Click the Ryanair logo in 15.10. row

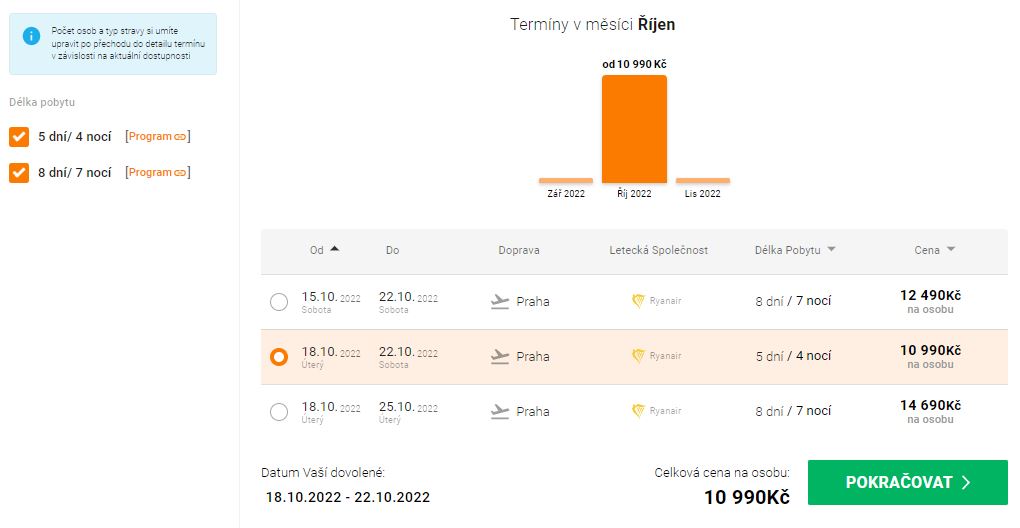click(x=638, y=301)
